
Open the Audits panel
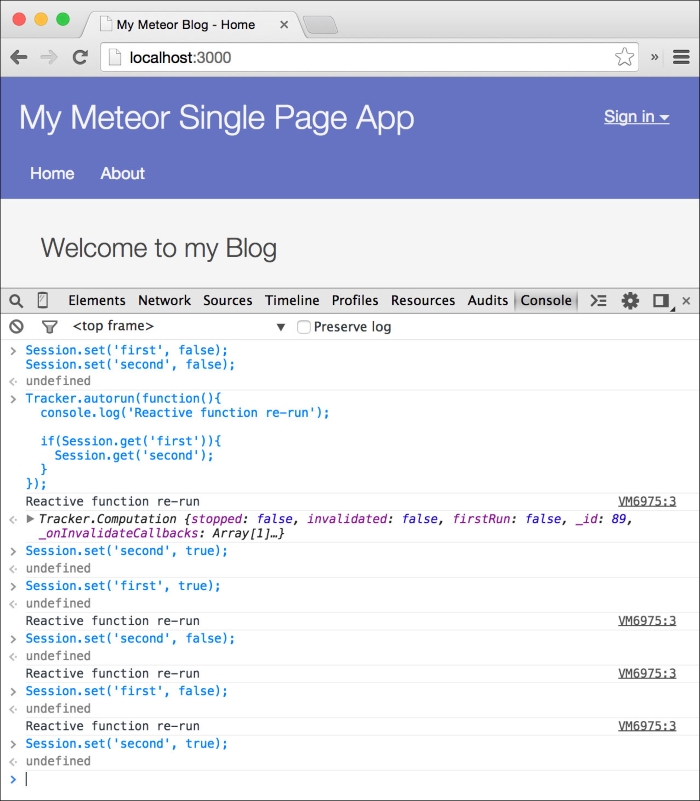tap(488, 300)
